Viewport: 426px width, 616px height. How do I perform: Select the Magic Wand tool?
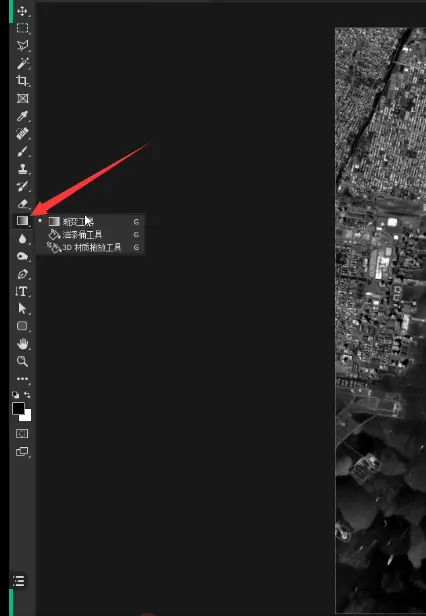(x=22, y=63)
